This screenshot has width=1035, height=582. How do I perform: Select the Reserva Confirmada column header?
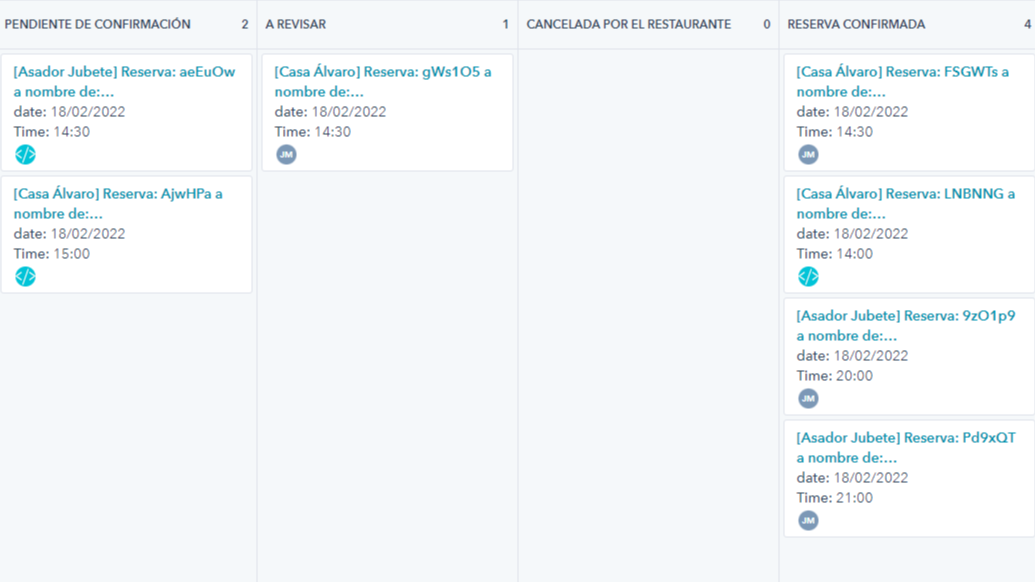click(x=856, y=24)
